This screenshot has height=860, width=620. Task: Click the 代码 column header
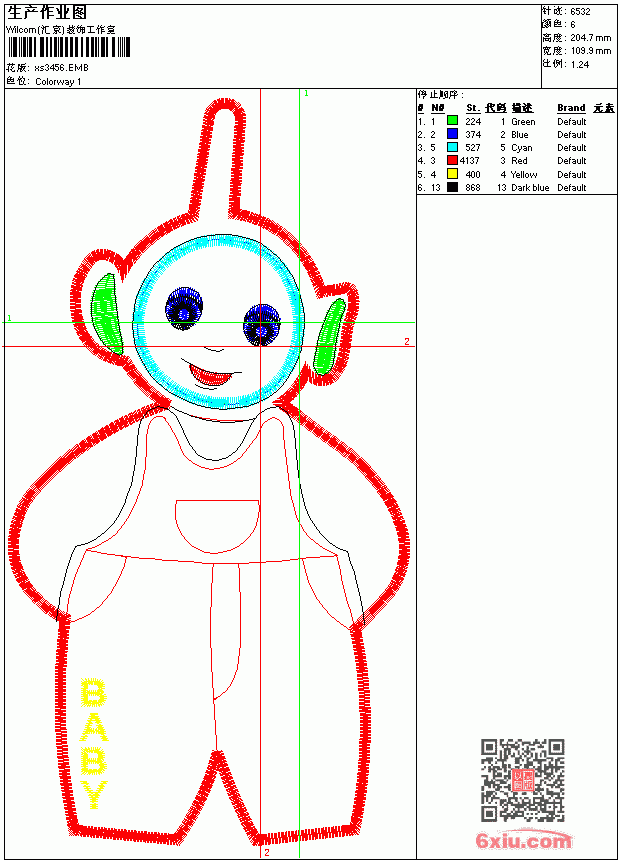click(x=495, y=108)
